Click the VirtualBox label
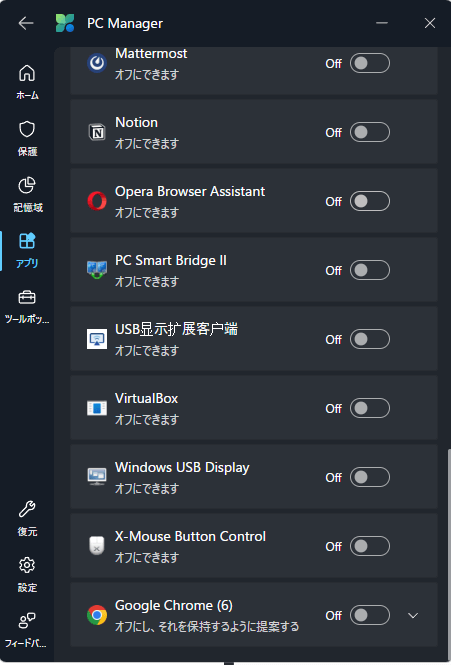 (146, 399)
